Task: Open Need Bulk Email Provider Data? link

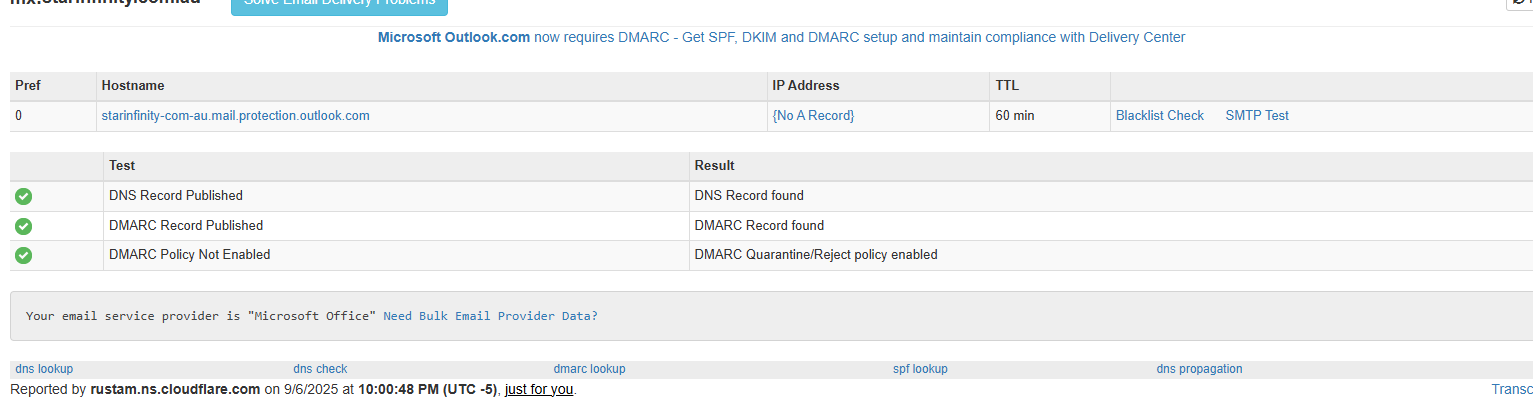Action: (x=490, y=316)
